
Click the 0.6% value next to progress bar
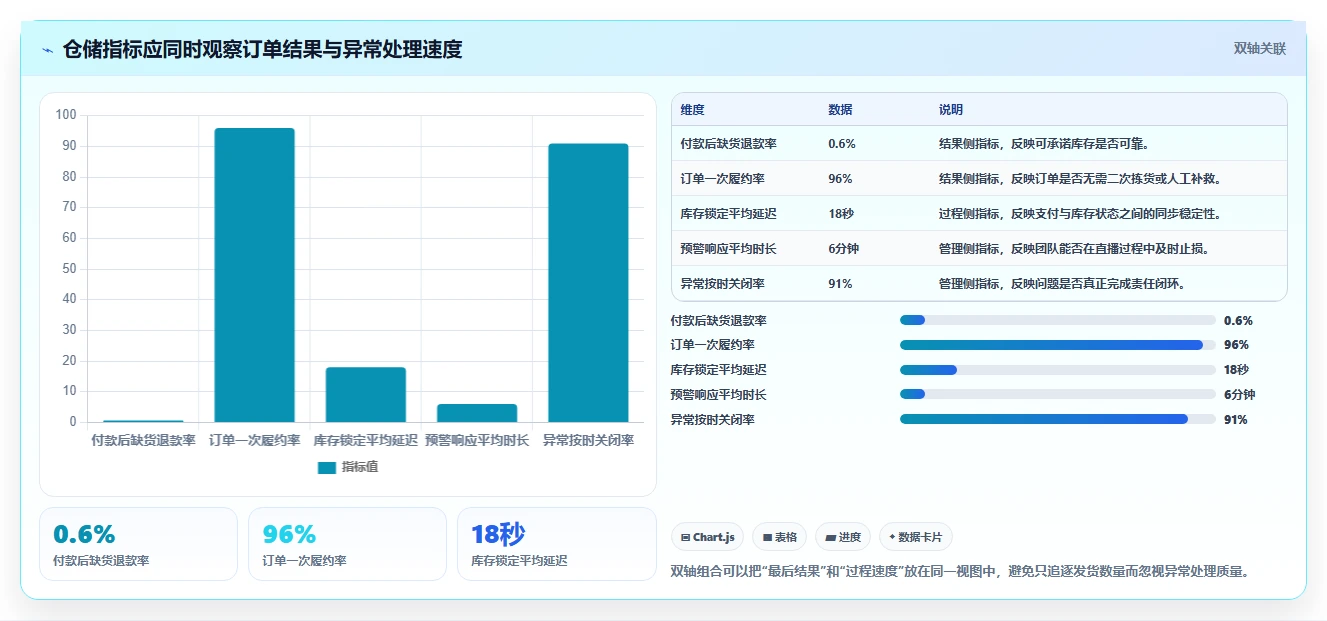click(x=1238, y=321)
